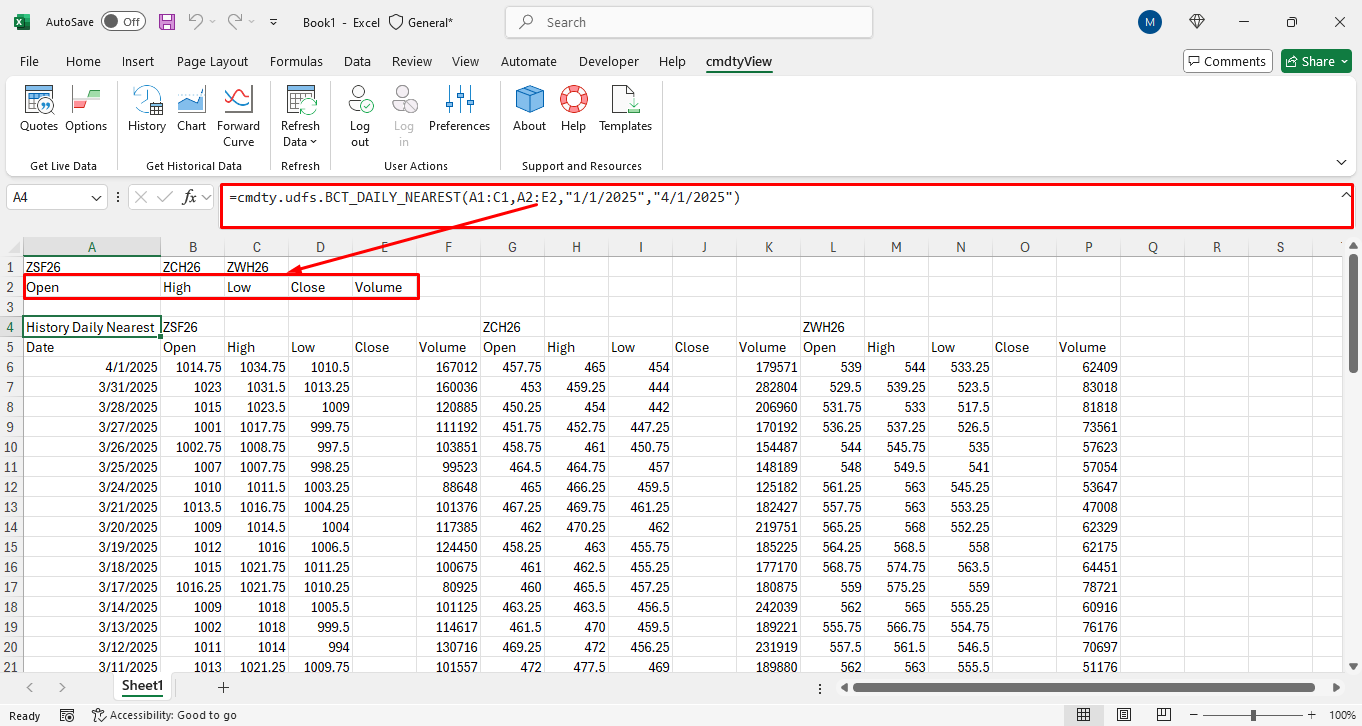Click the Name Box showing A4

pos(48,198)
